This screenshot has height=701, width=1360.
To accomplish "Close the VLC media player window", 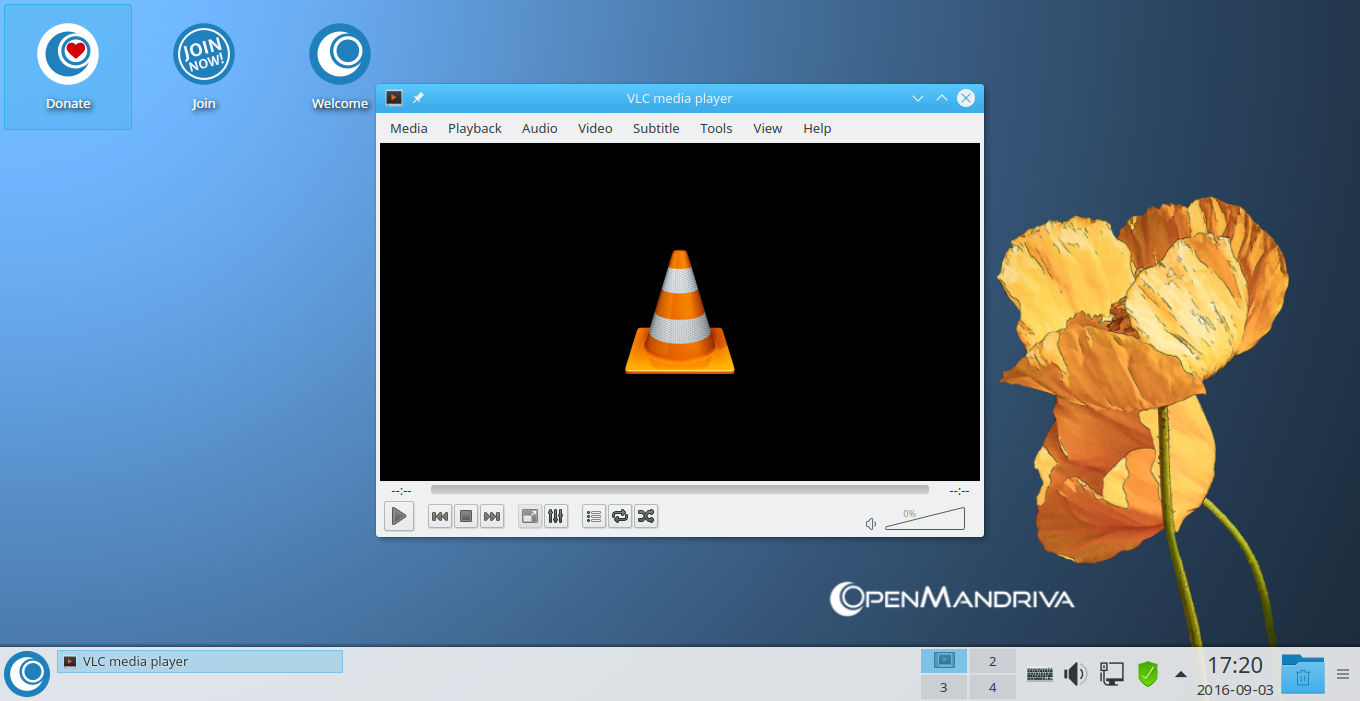I will [x=966, y=98].
